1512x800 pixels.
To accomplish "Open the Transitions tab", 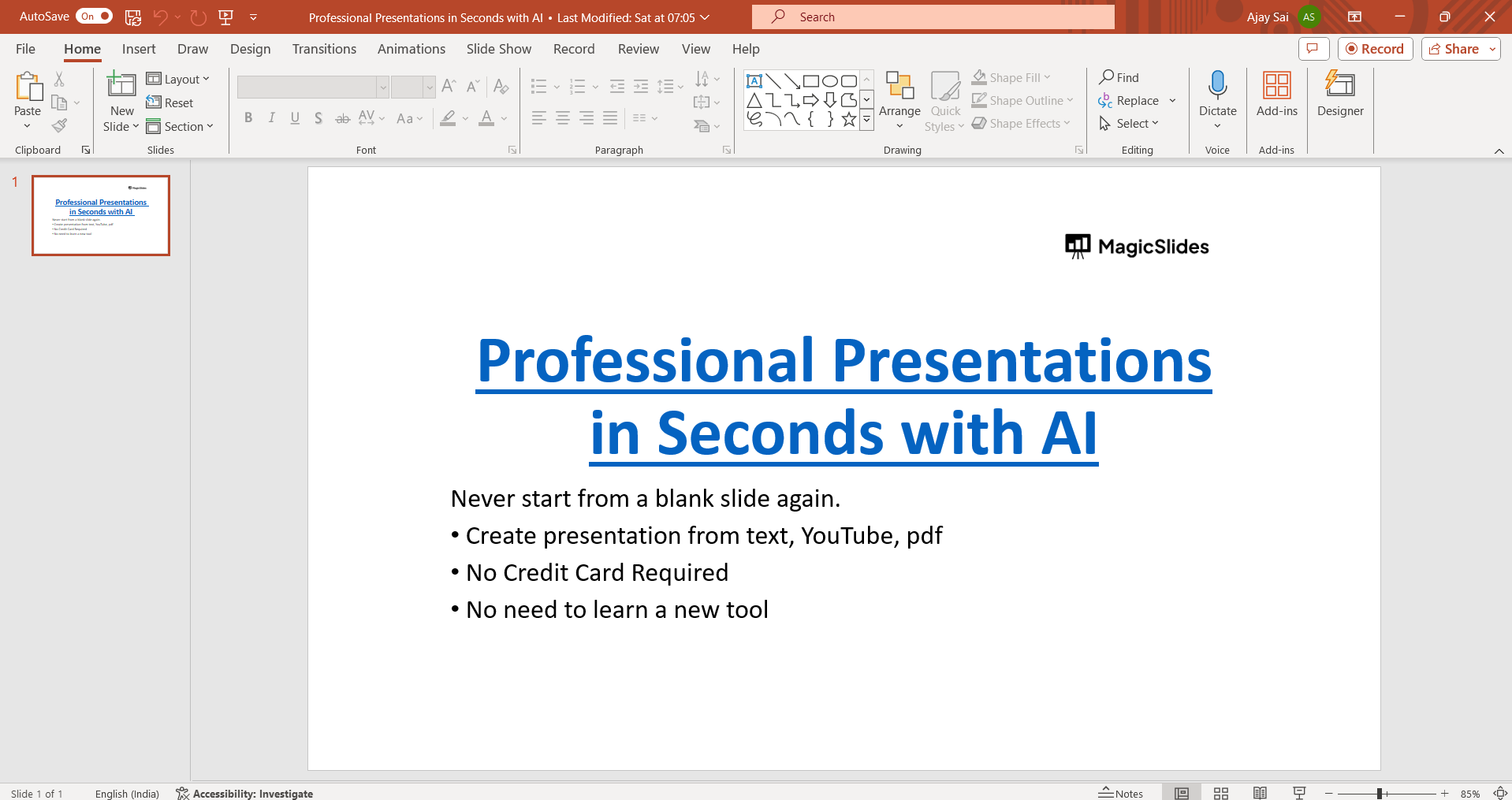I will click(x=324, y=49).
